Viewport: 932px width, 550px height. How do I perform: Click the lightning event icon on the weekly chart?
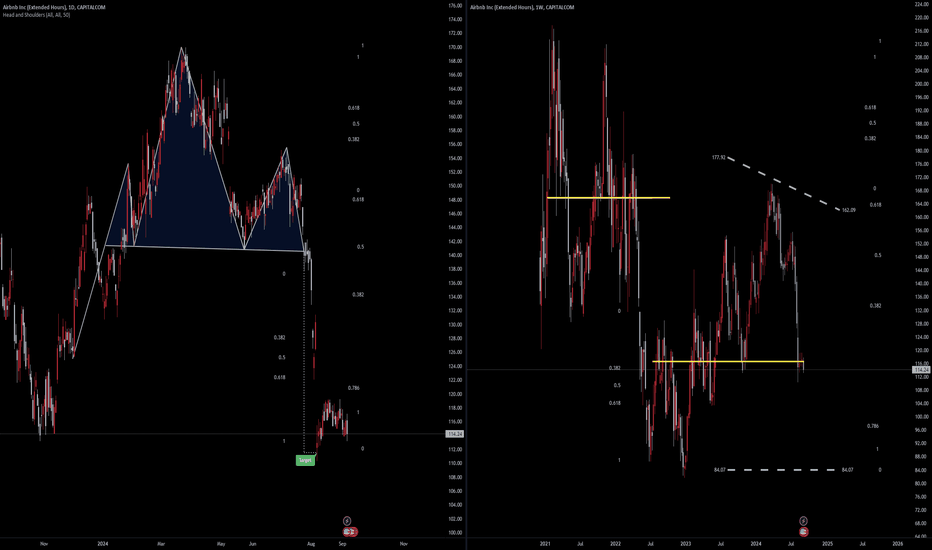[803, 521]
